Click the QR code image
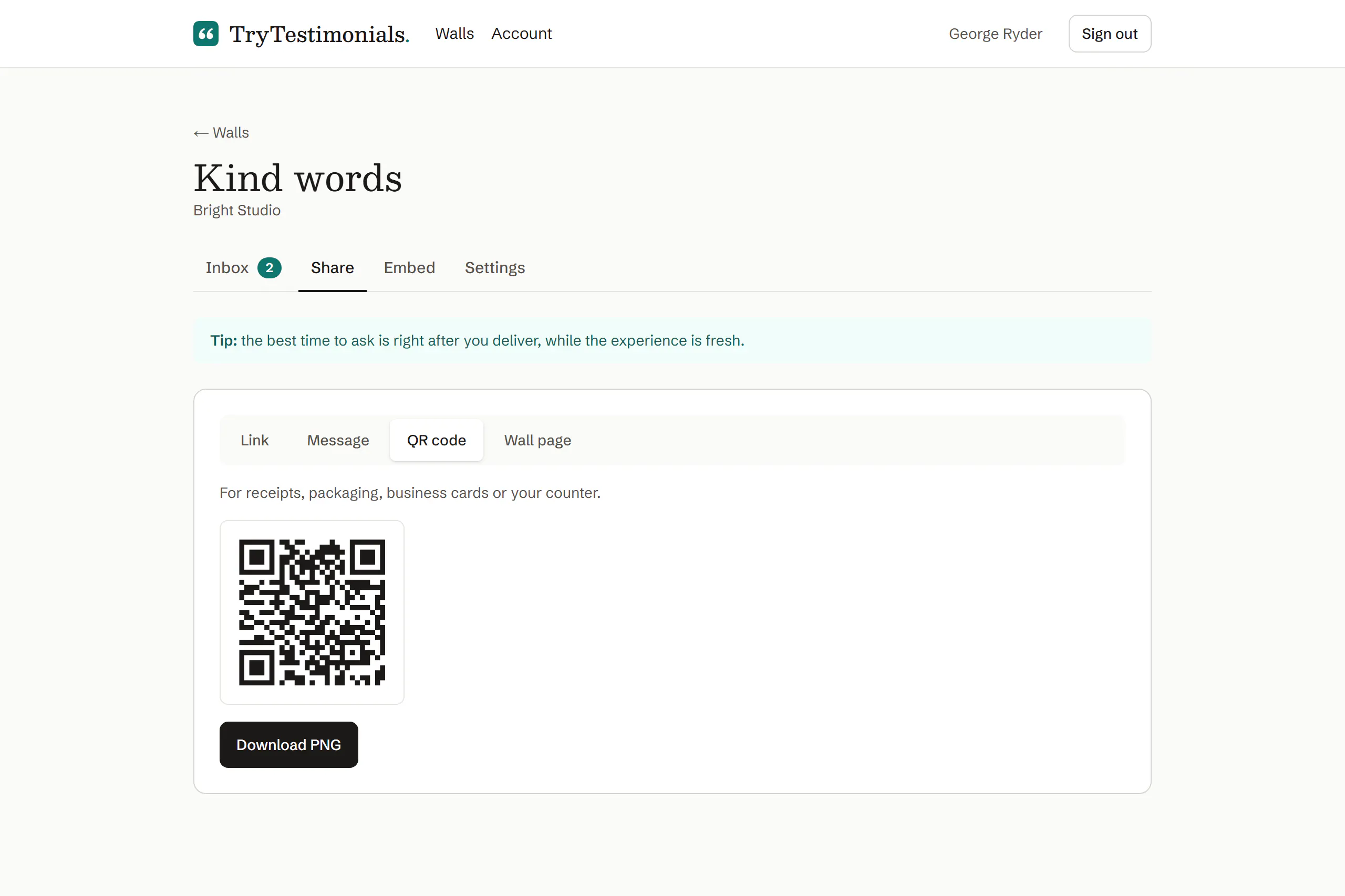 [x=312, y=612]
